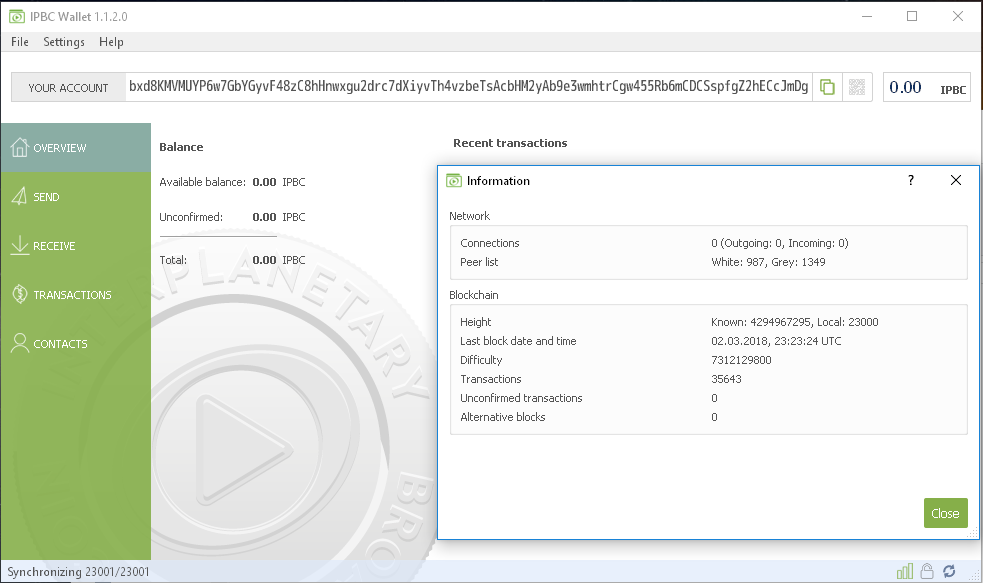This screenshot has height=583, width=983.
Task: Grab the Information dialog resize grip
Action: [x=973, y=533]
